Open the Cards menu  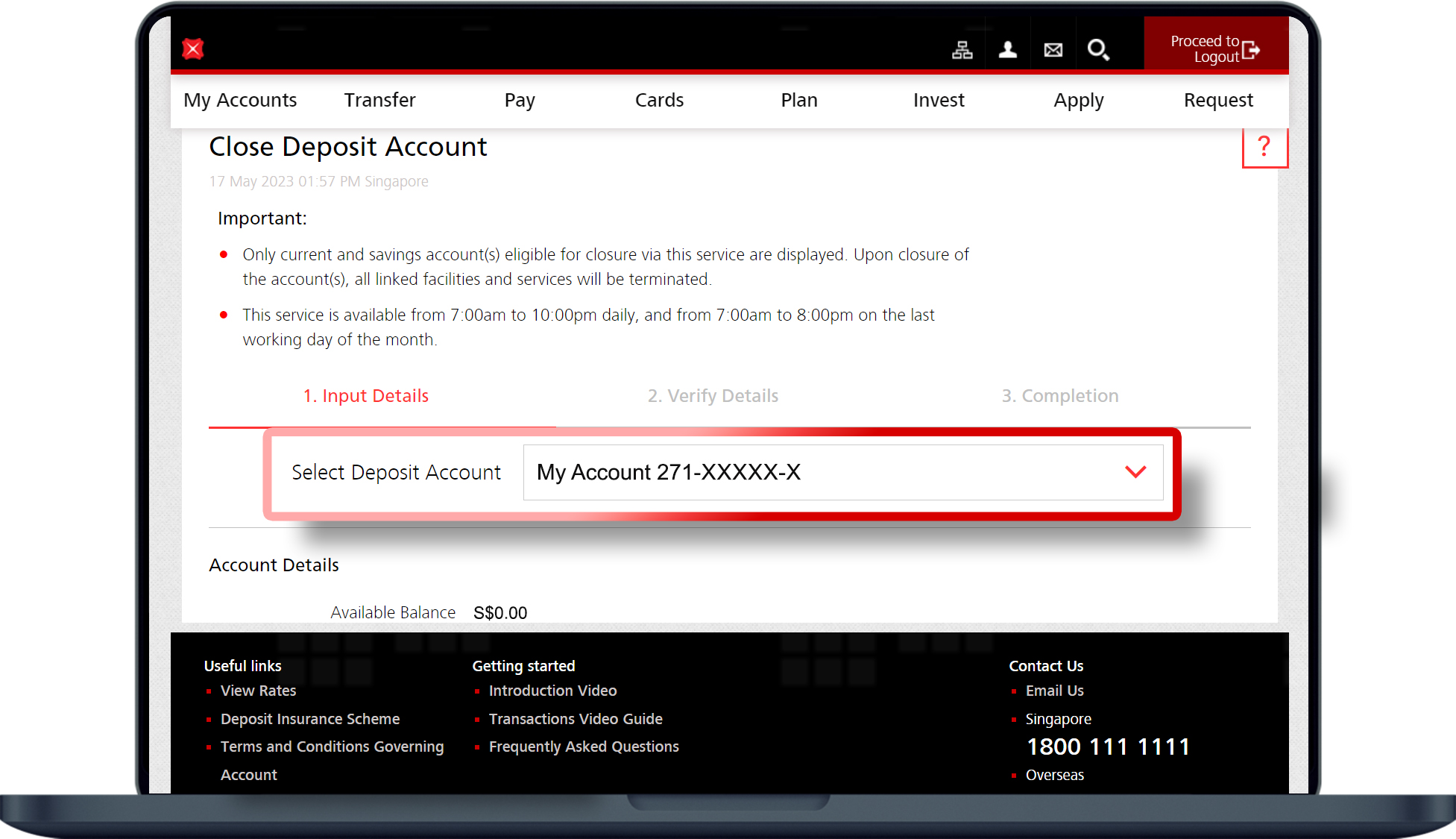click(659, 100)
